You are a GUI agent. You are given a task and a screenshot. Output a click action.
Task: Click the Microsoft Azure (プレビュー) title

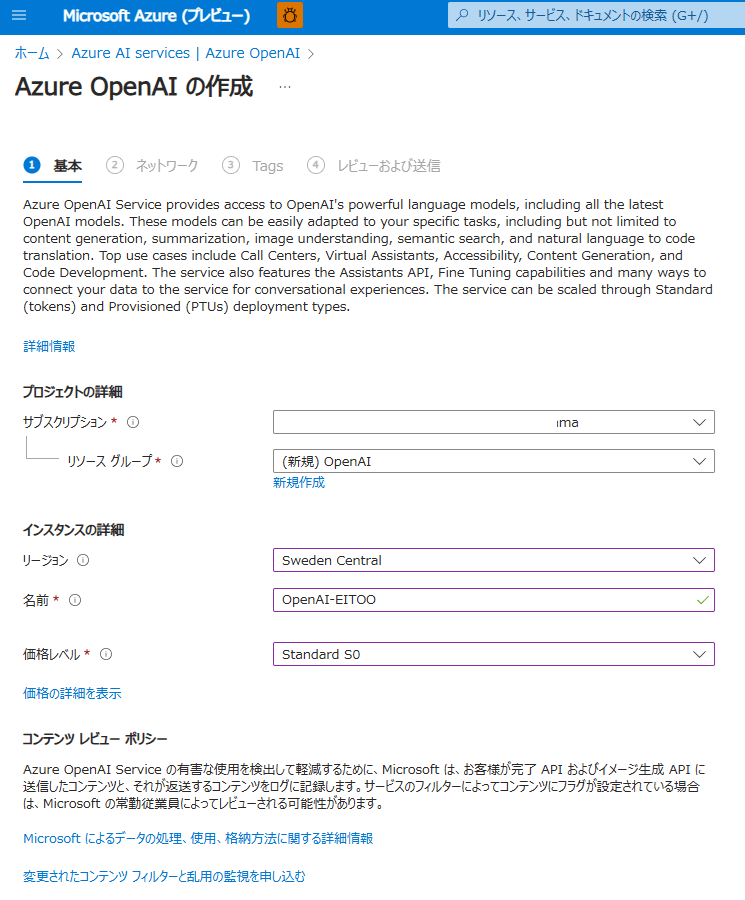click(157, 15)
